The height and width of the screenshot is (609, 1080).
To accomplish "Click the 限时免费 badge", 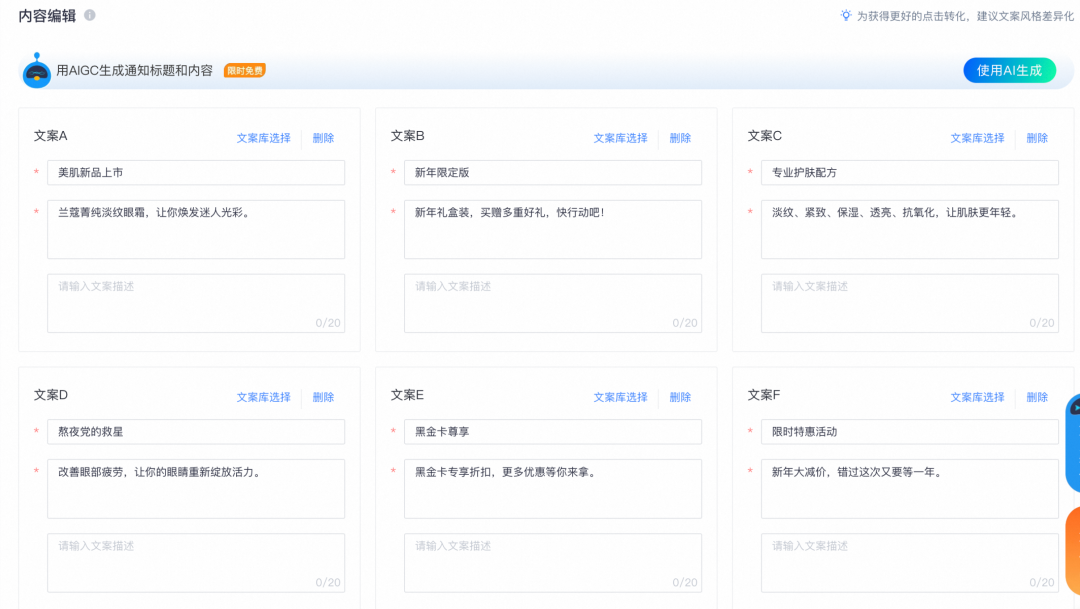I will pos(245,70).
